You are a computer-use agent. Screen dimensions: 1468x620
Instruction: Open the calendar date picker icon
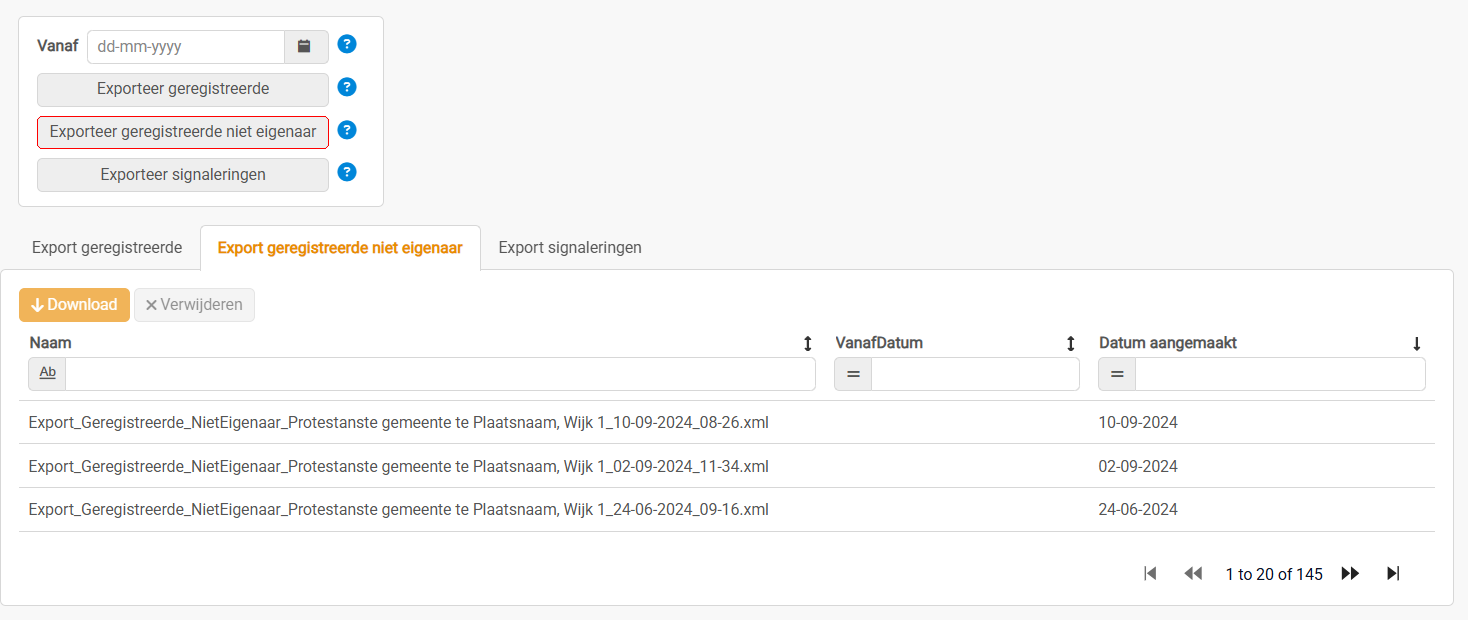click(305, 47)
